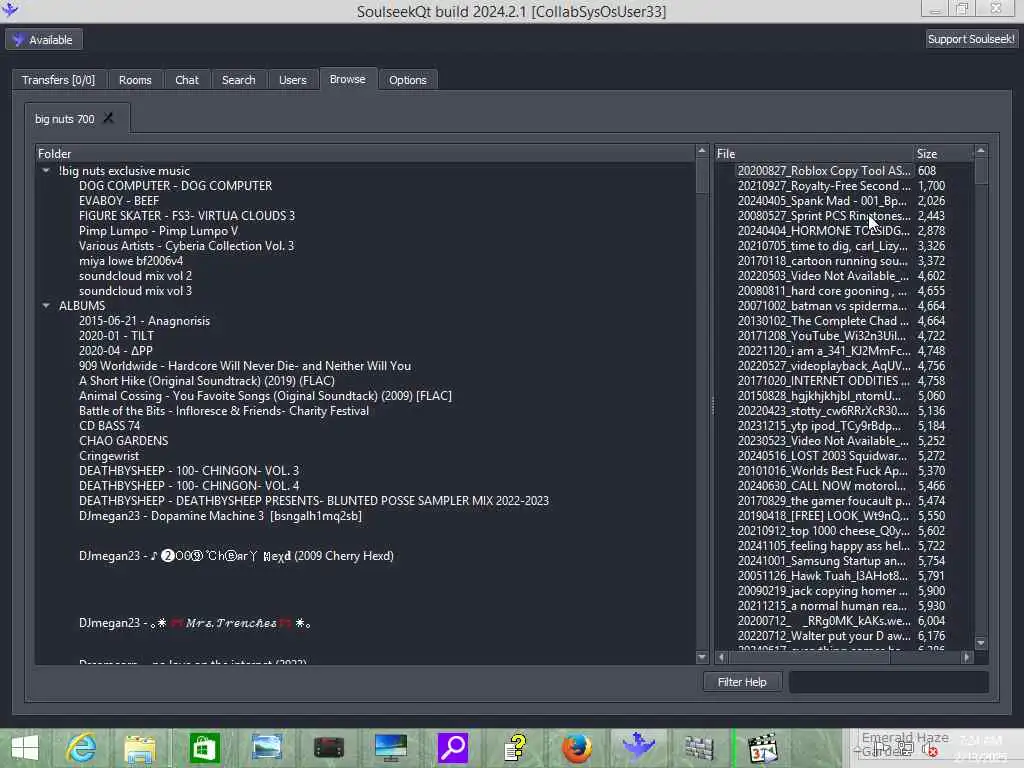Close the big nuts 700 browse tab
1024x768 pixels.
coord(108,118)
